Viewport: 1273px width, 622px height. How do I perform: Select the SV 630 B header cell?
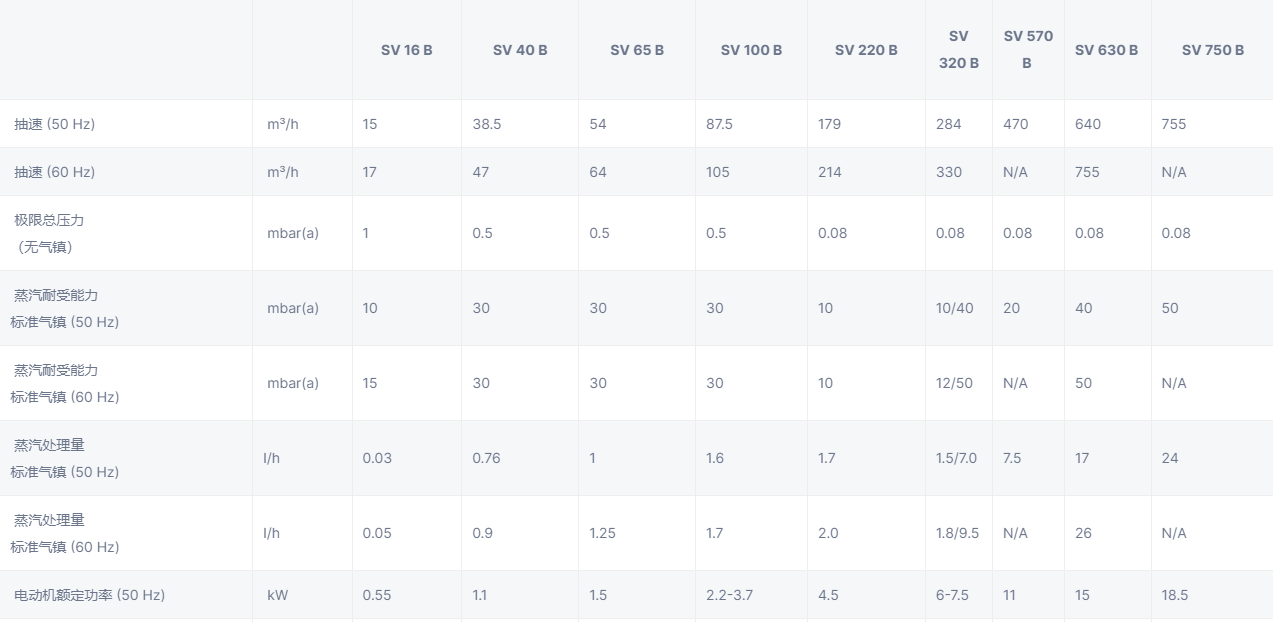[1106, 50]
